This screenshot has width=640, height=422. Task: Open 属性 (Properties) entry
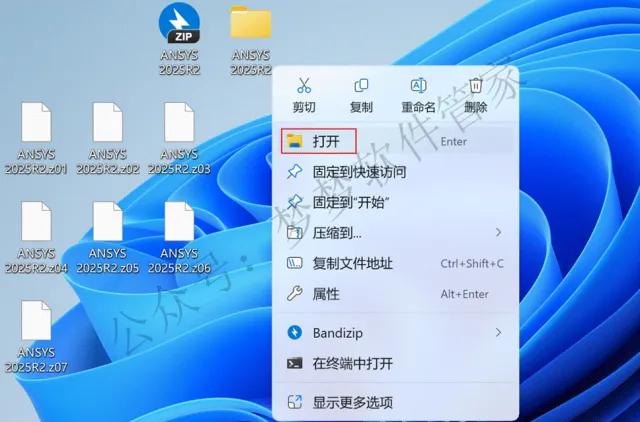(395, 294)
